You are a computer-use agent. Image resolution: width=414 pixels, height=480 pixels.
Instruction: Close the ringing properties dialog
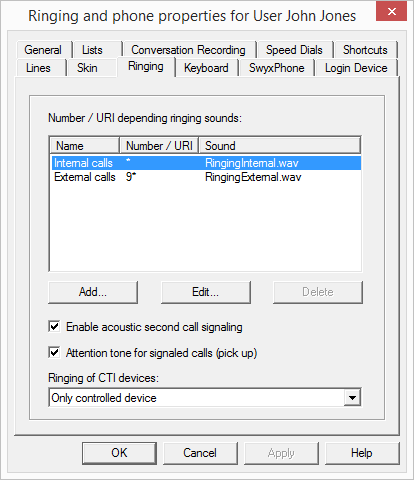pyautogui.click(x=391, y=12)
